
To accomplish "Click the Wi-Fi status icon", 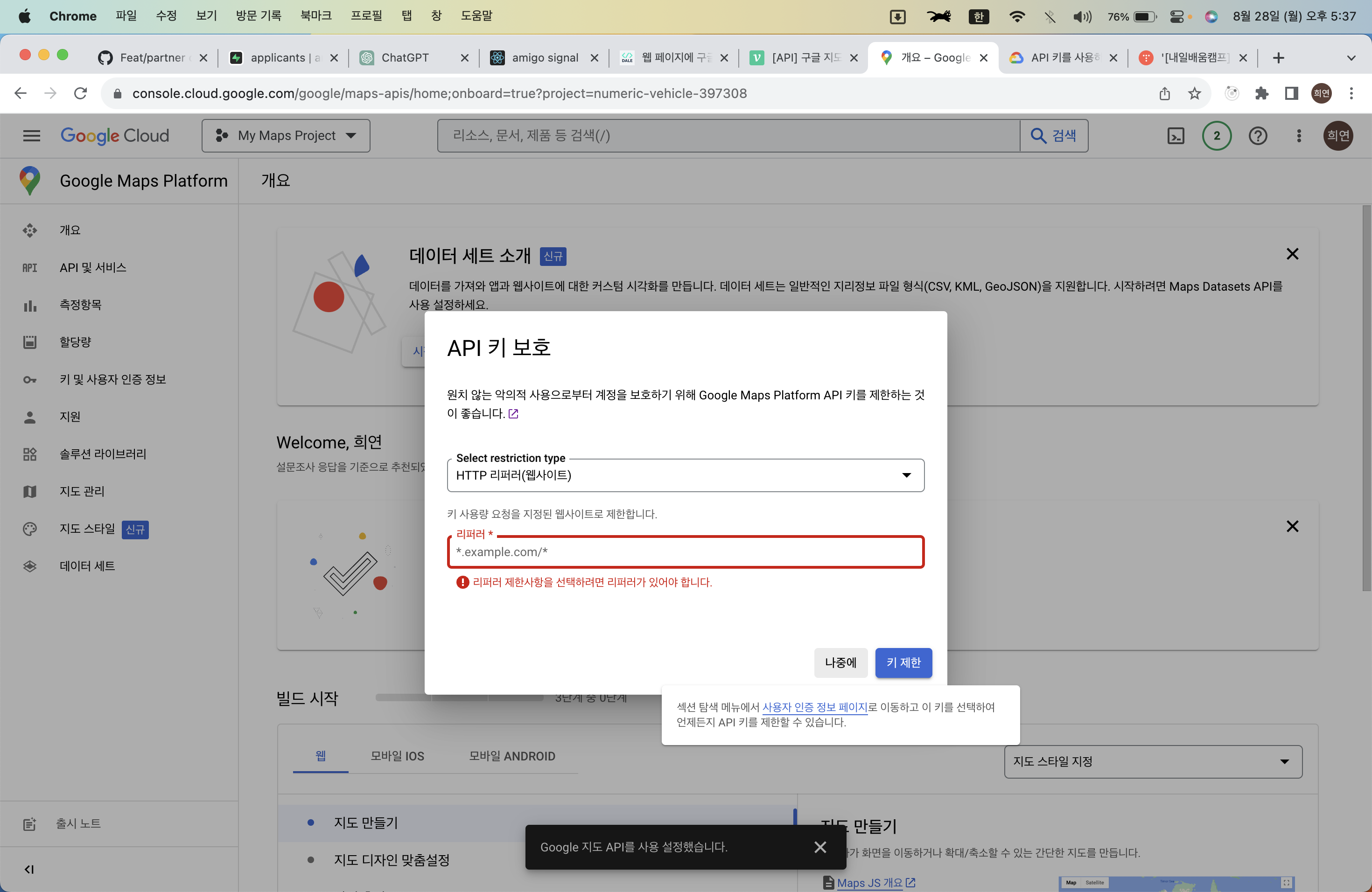I will click(x=1017, y=16).
